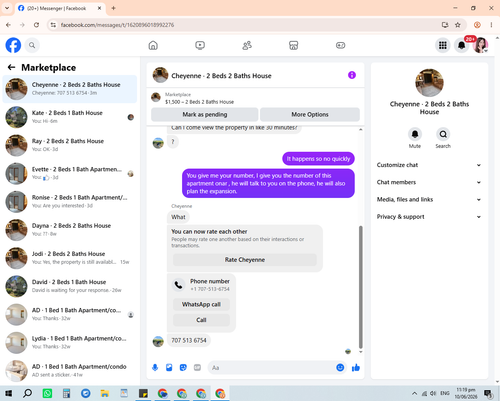Record a voice clip microphone icon
Viewport: 500px width, 401px height.
[155, 368]
